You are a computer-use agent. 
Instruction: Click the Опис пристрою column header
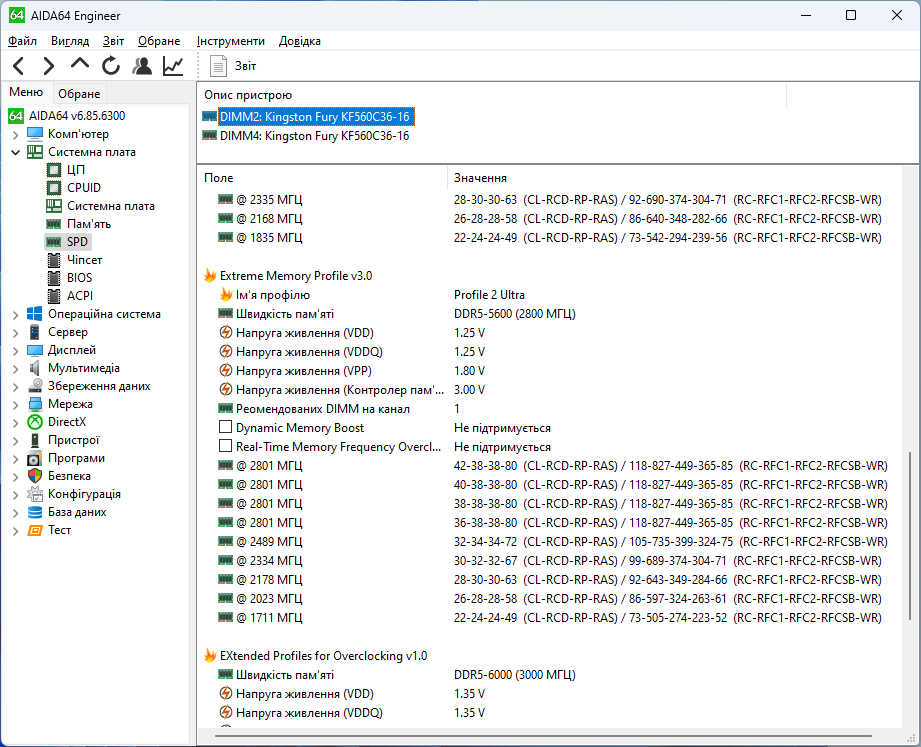point(492,95)
